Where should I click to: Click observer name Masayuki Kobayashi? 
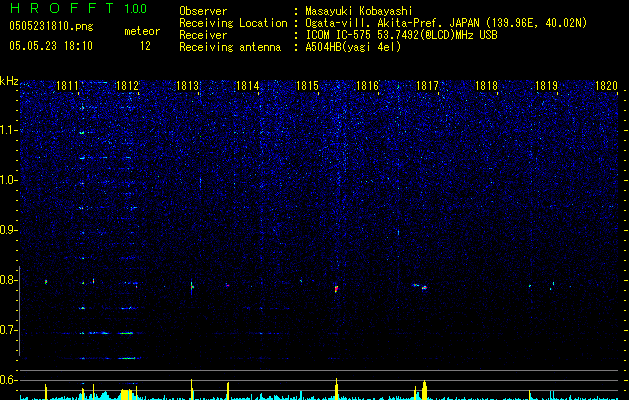point(359,12)
